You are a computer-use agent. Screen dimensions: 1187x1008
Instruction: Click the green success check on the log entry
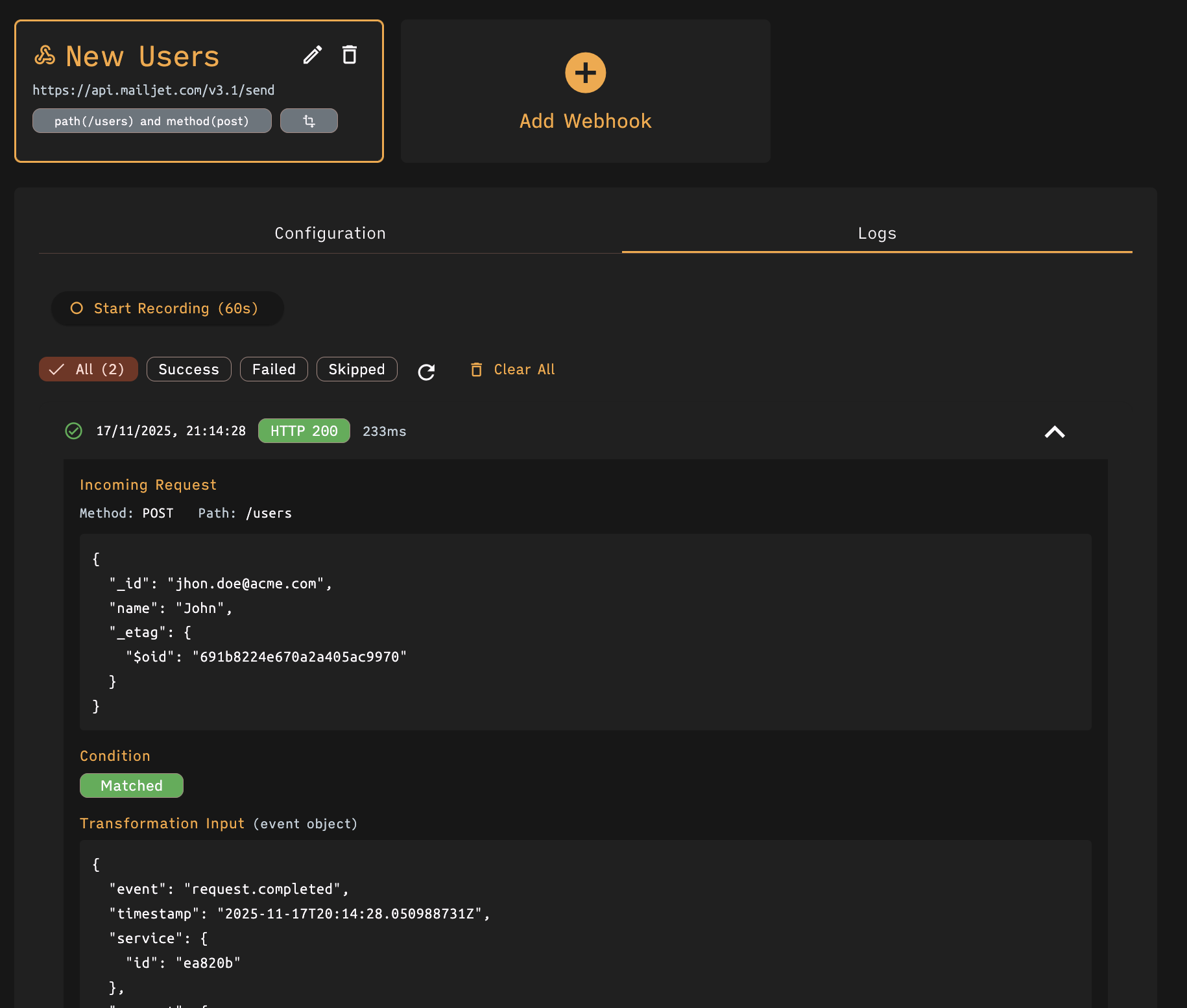coord(73,431)
